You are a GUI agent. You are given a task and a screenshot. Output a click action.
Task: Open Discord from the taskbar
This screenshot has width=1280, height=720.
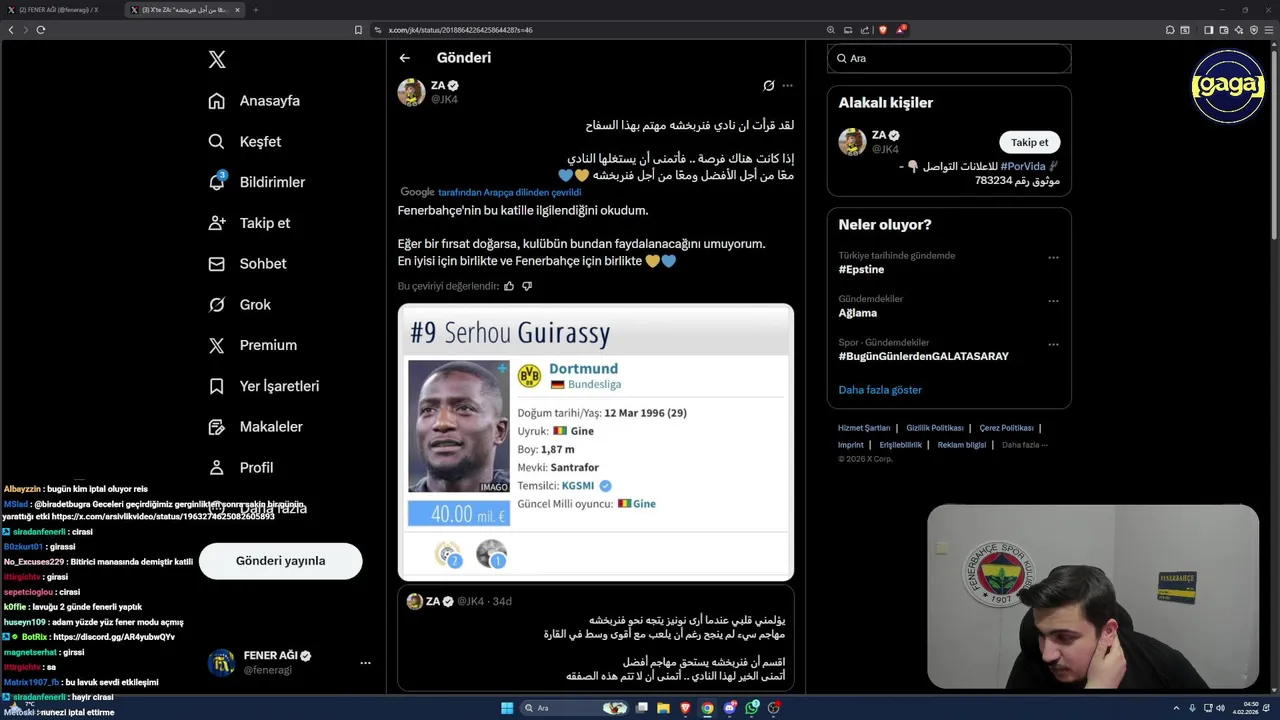[x=730, y=708]
